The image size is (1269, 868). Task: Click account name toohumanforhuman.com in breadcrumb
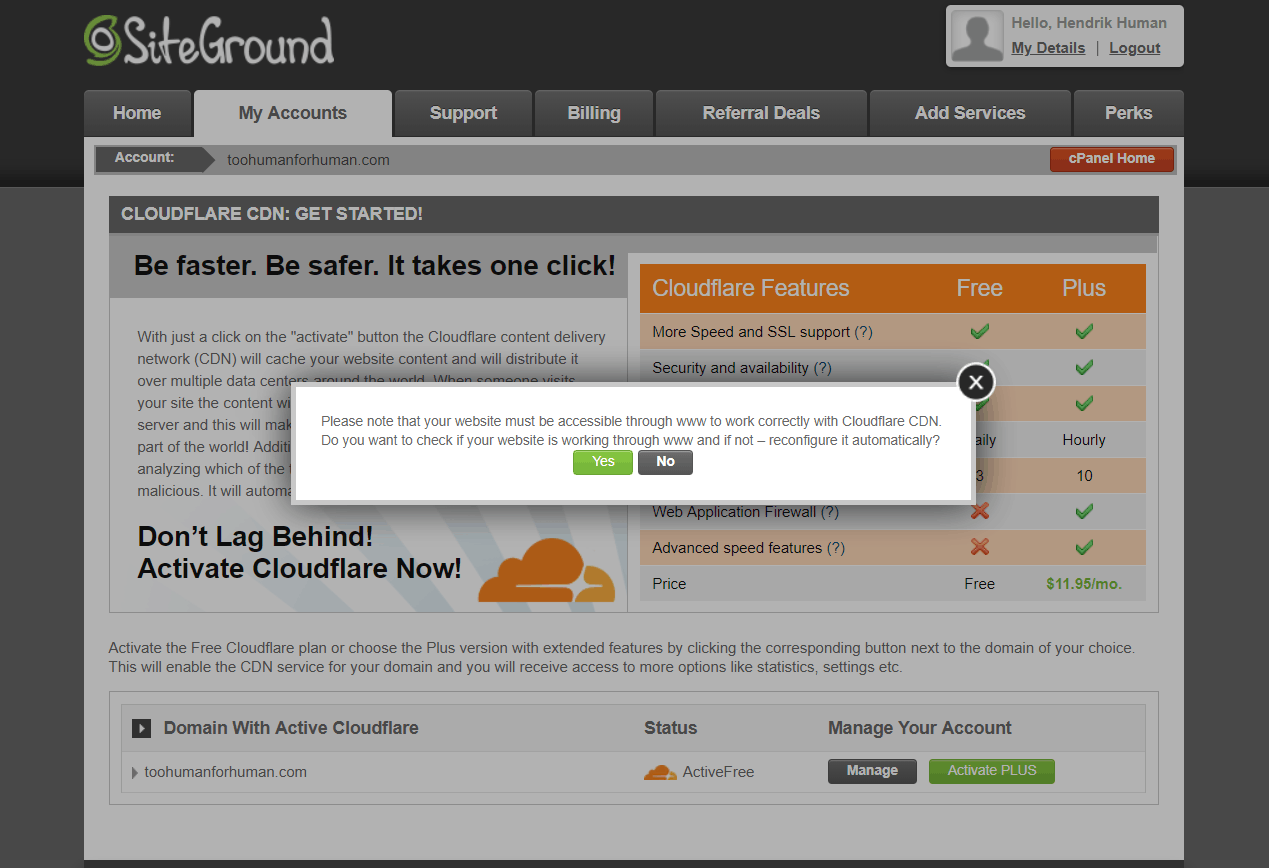coord(308,160)
